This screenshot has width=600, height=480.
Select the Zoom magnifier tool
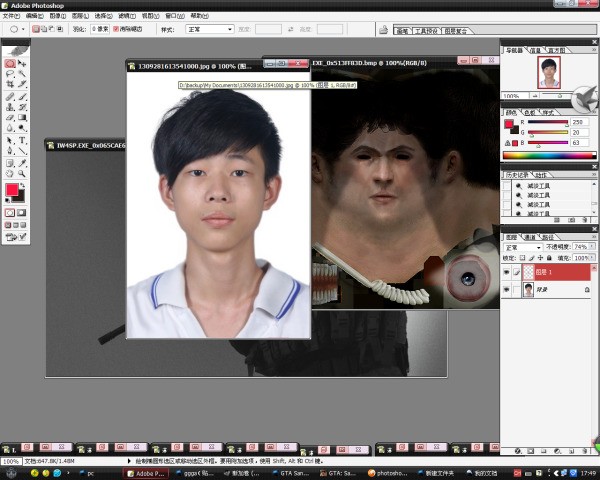(22, 173)
